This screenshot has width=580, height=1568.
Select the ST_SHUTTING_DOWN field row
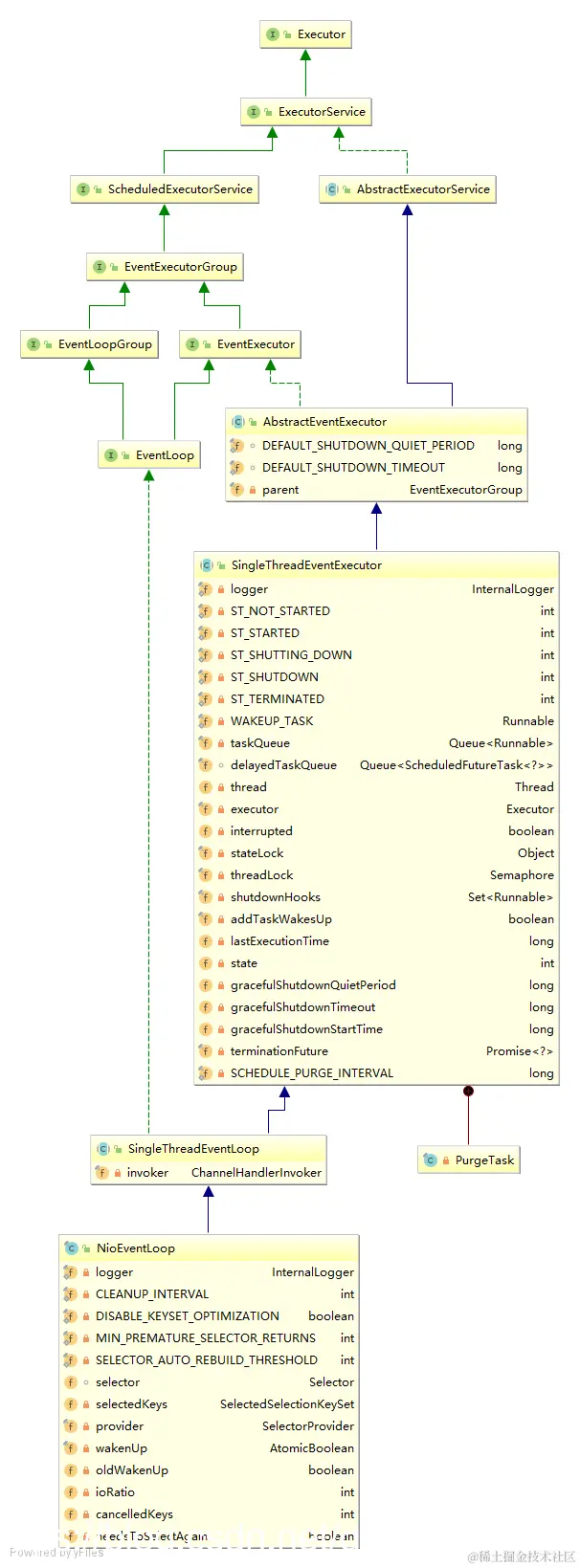(x=376, y=655)
